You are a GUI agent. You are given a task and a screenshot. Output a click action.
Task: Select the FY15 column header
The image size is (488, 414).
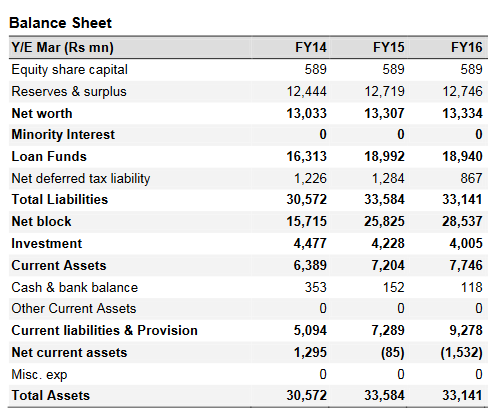(389, 47)
